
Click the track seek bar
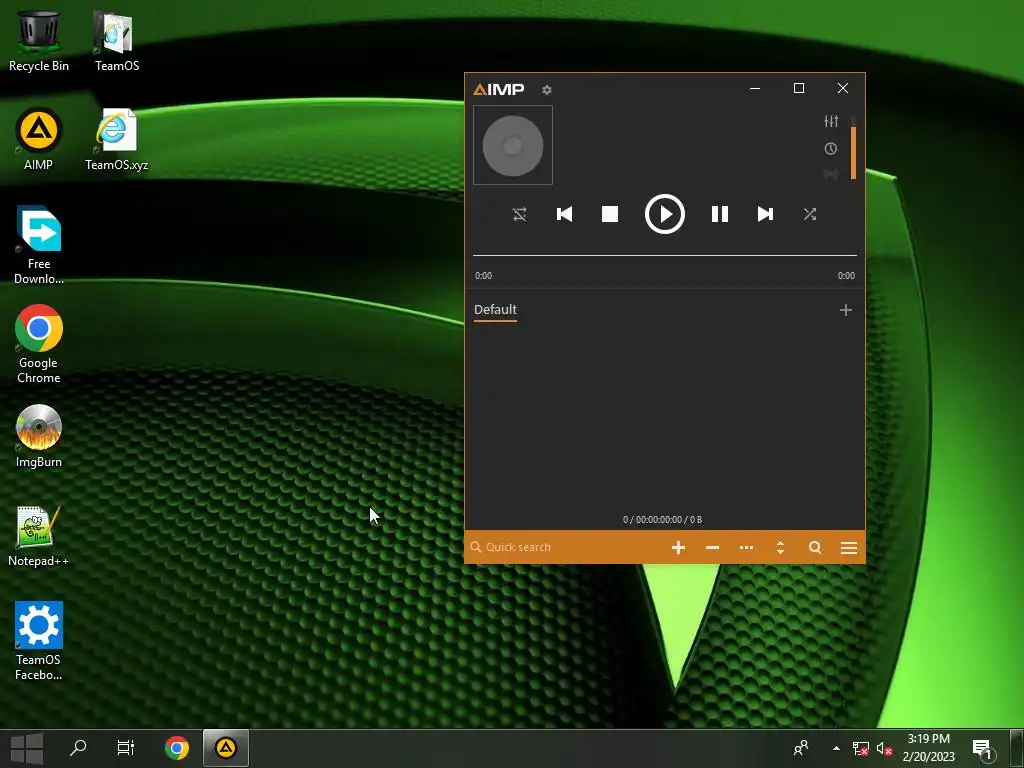tap(665, 255)
